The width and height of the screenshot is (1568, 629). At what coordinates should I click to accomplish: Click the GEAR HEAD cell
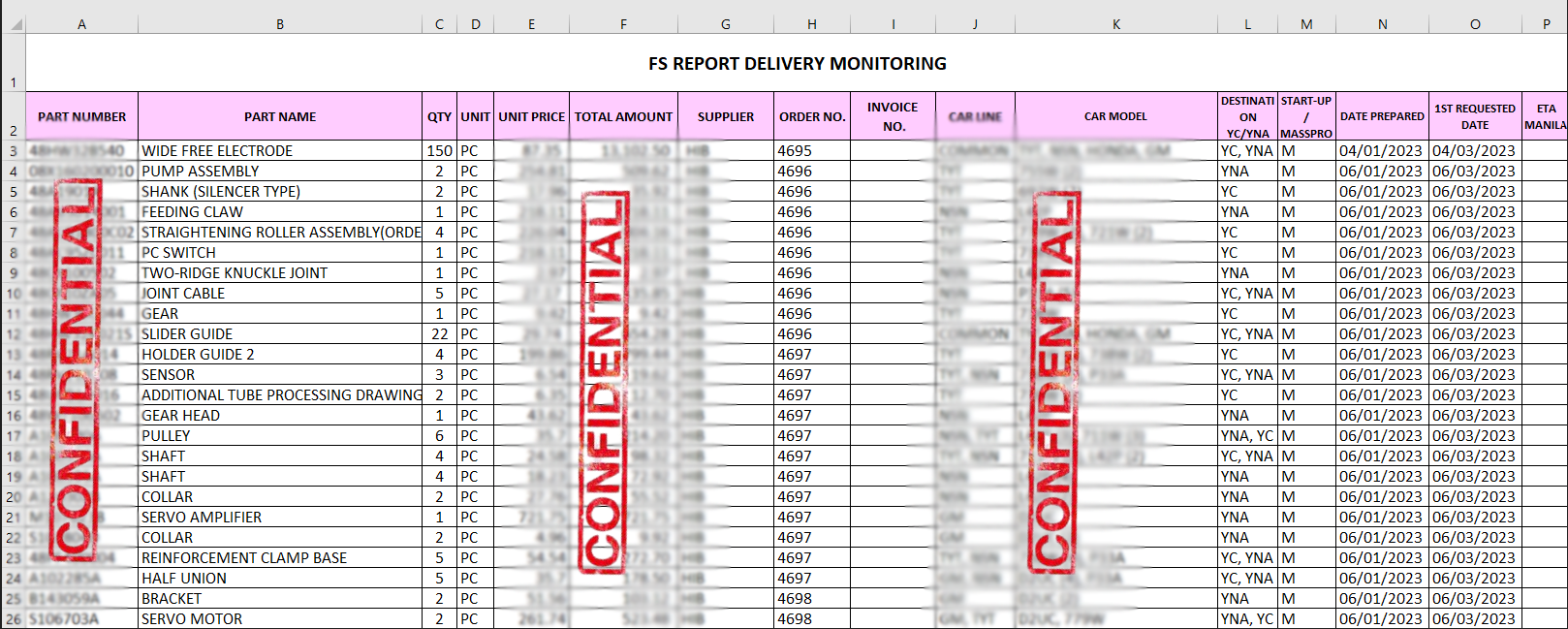(x=280, y=416)
